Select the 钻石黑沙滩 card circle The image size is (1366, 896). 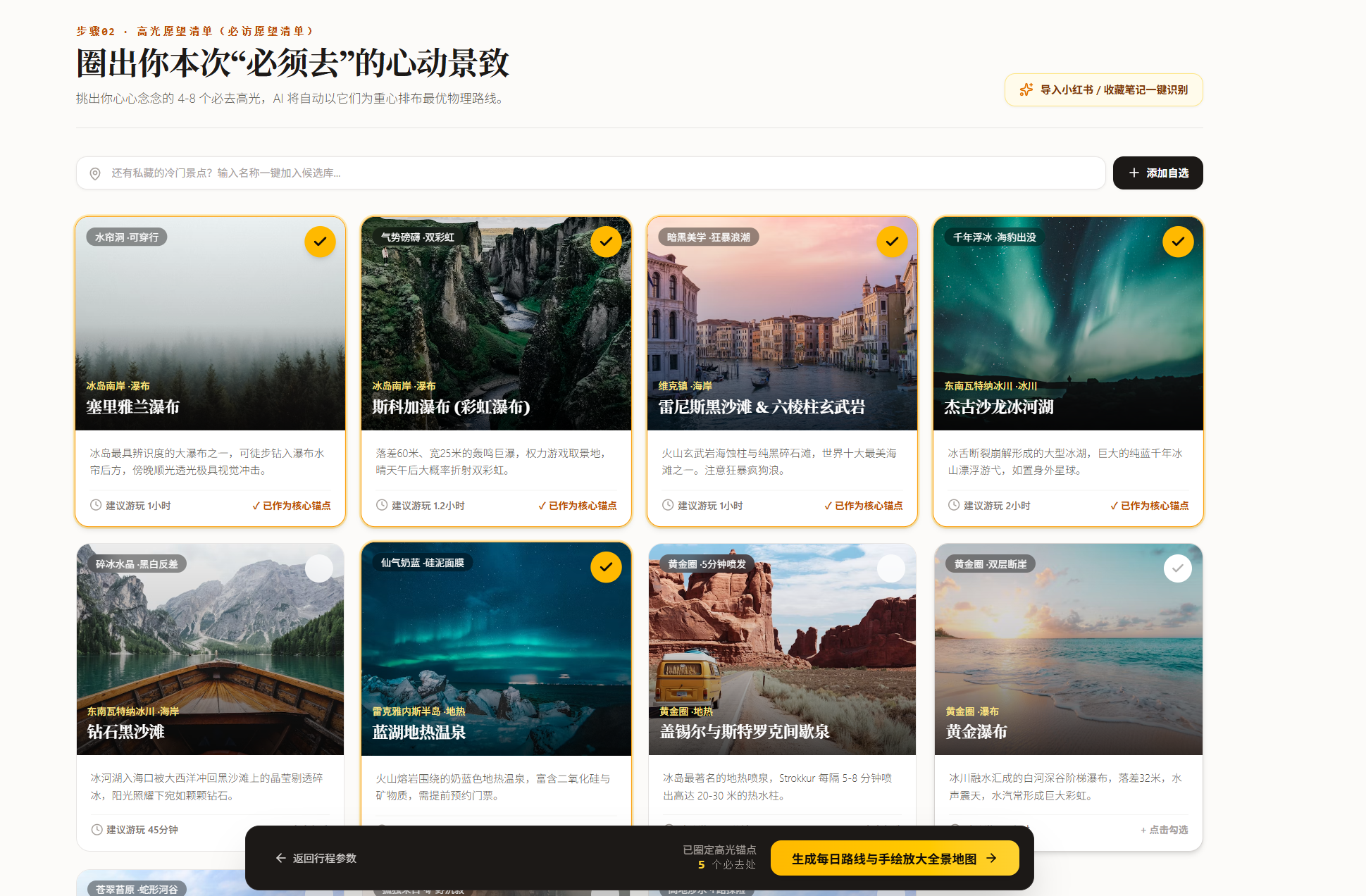click(319, 568)
